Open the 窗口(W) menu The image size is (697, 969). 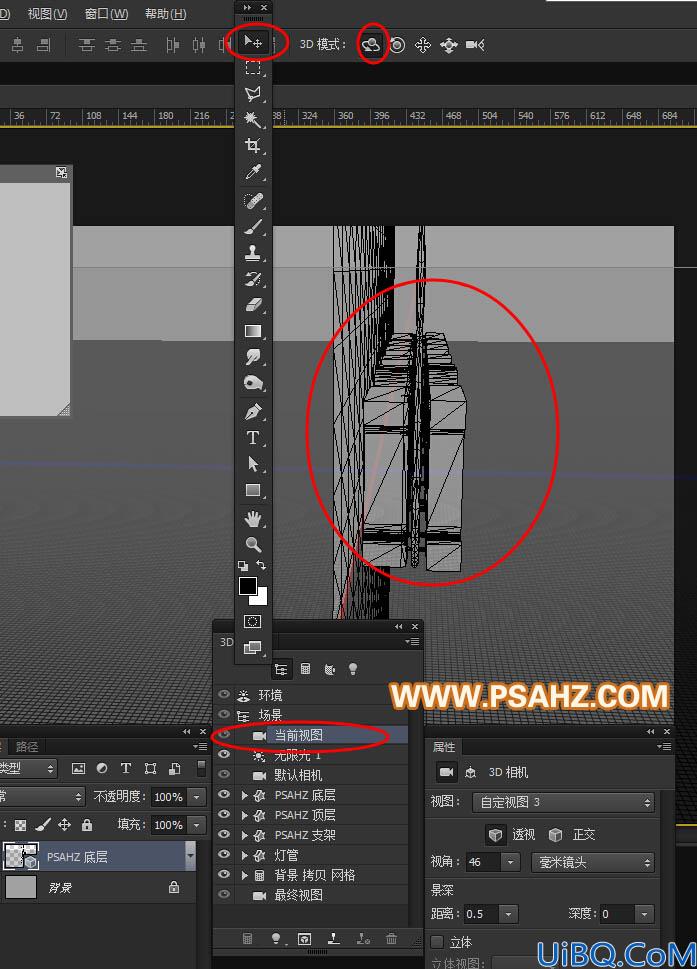point(106,14)
